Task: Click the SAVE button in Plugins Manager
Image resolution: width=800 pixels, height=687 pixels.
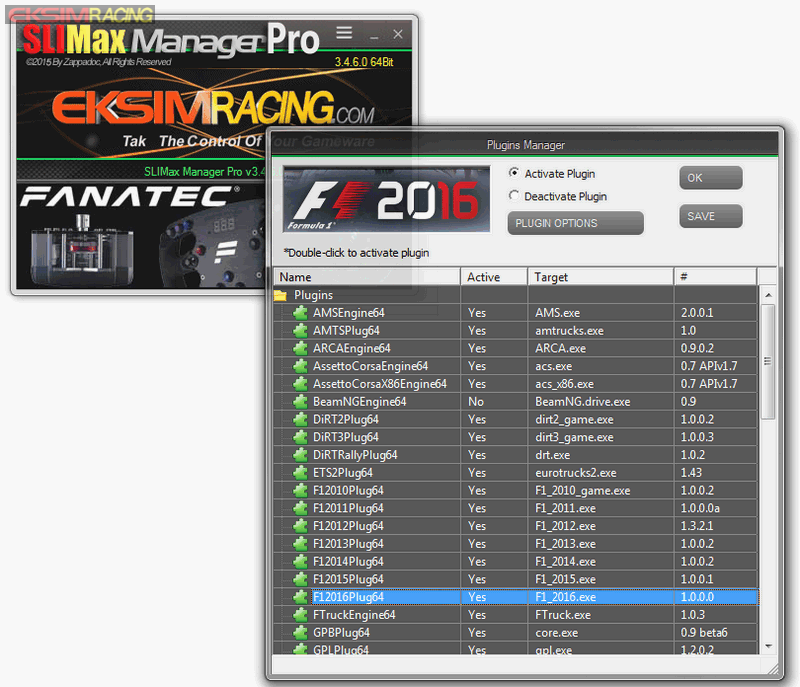Action: click(x=711, y=216)
